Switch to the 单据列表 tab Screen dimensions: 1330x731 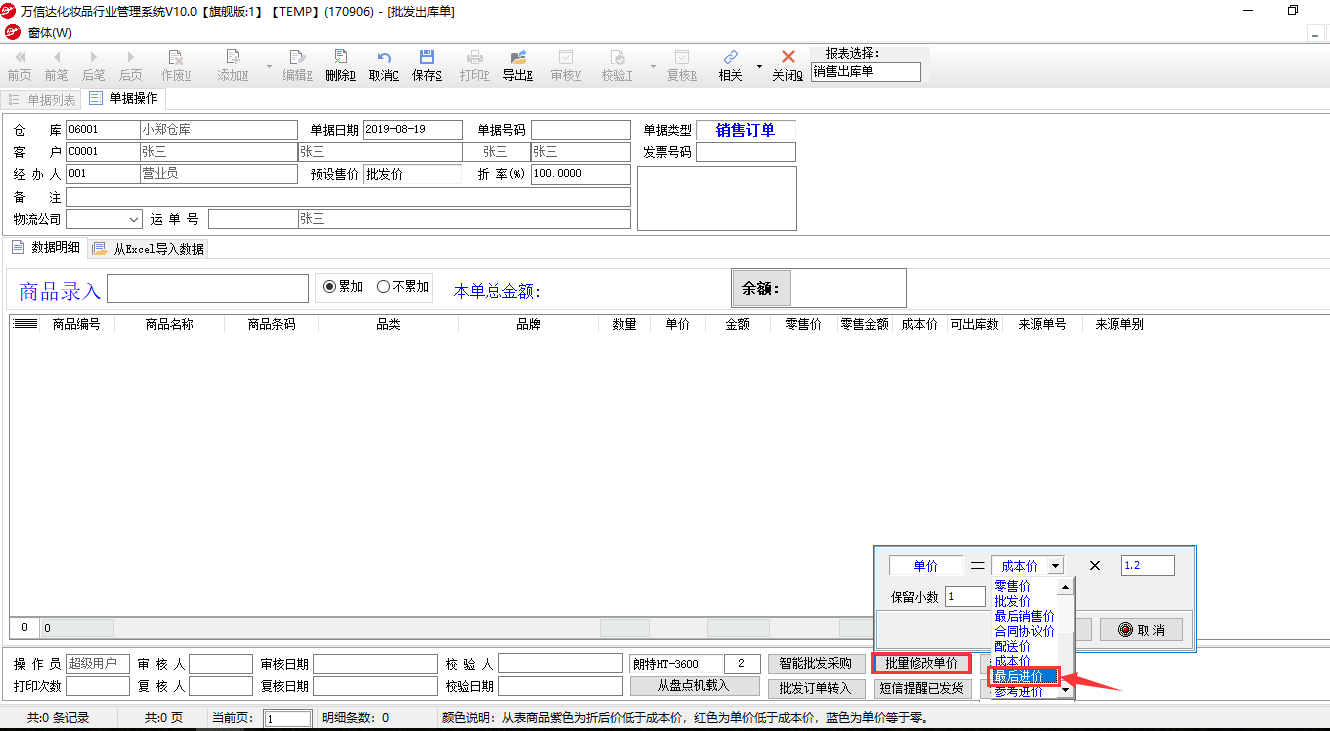(42, 100)
